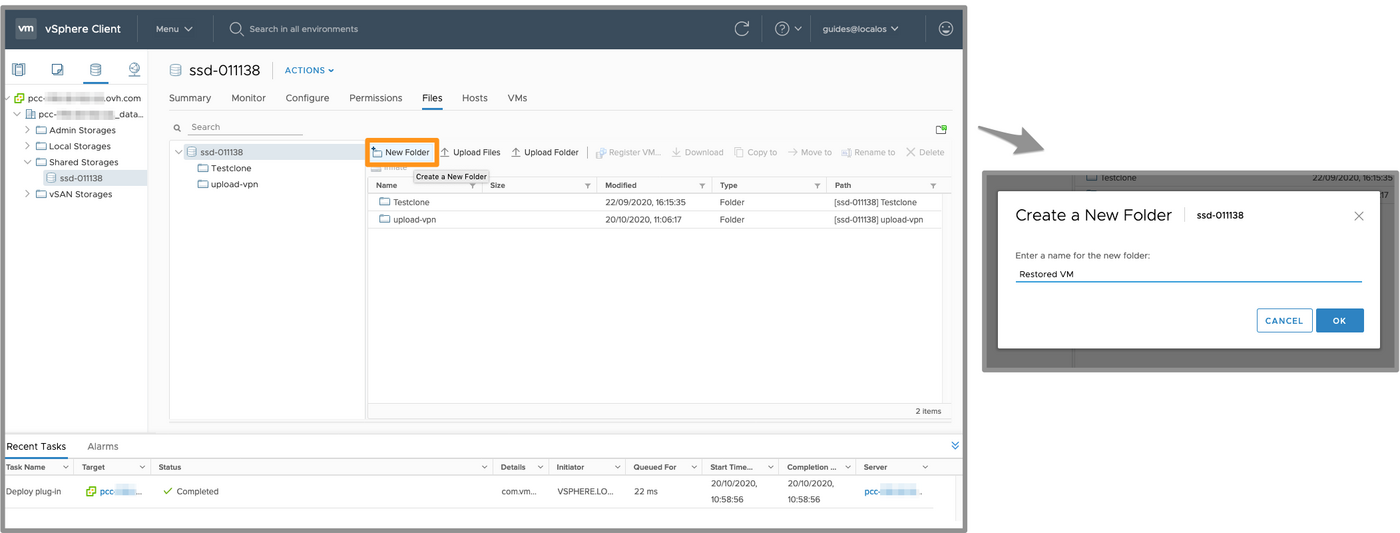
Task: Open the help question mark icon
Action: pos(782,29)
